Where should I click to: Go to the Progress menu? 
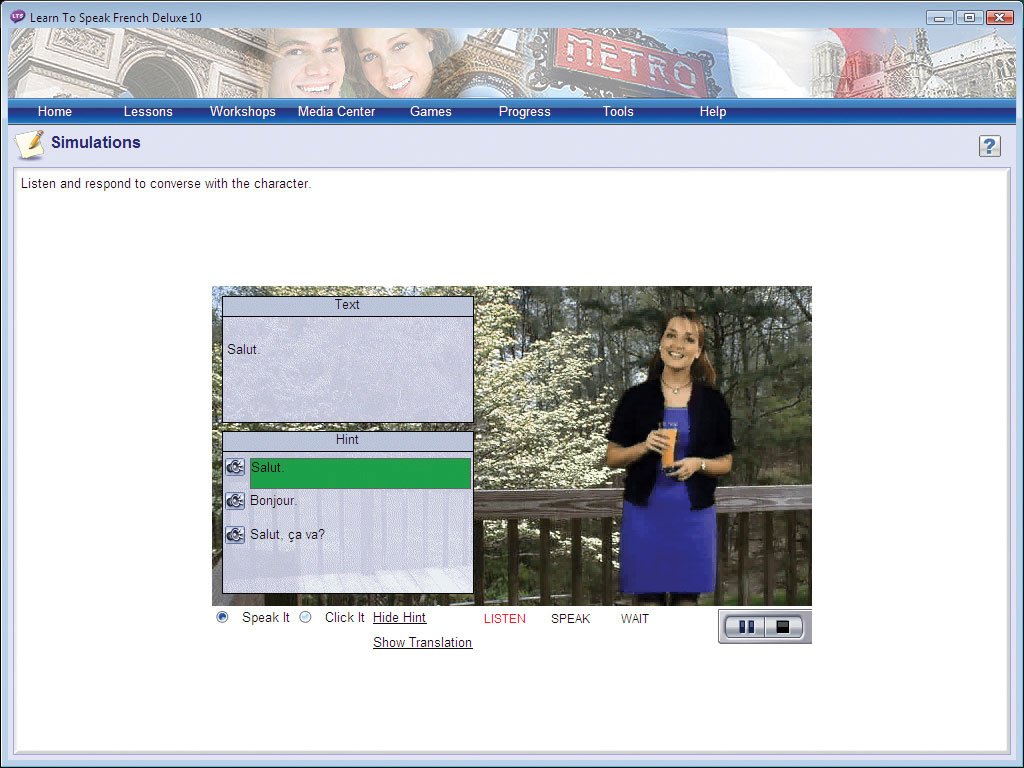tap(525, 111)
